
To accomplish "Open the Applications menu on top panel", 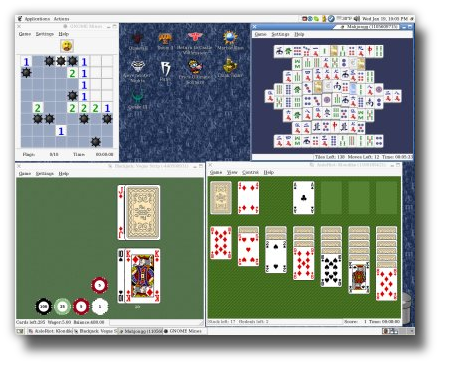I will tap(37, 19).
